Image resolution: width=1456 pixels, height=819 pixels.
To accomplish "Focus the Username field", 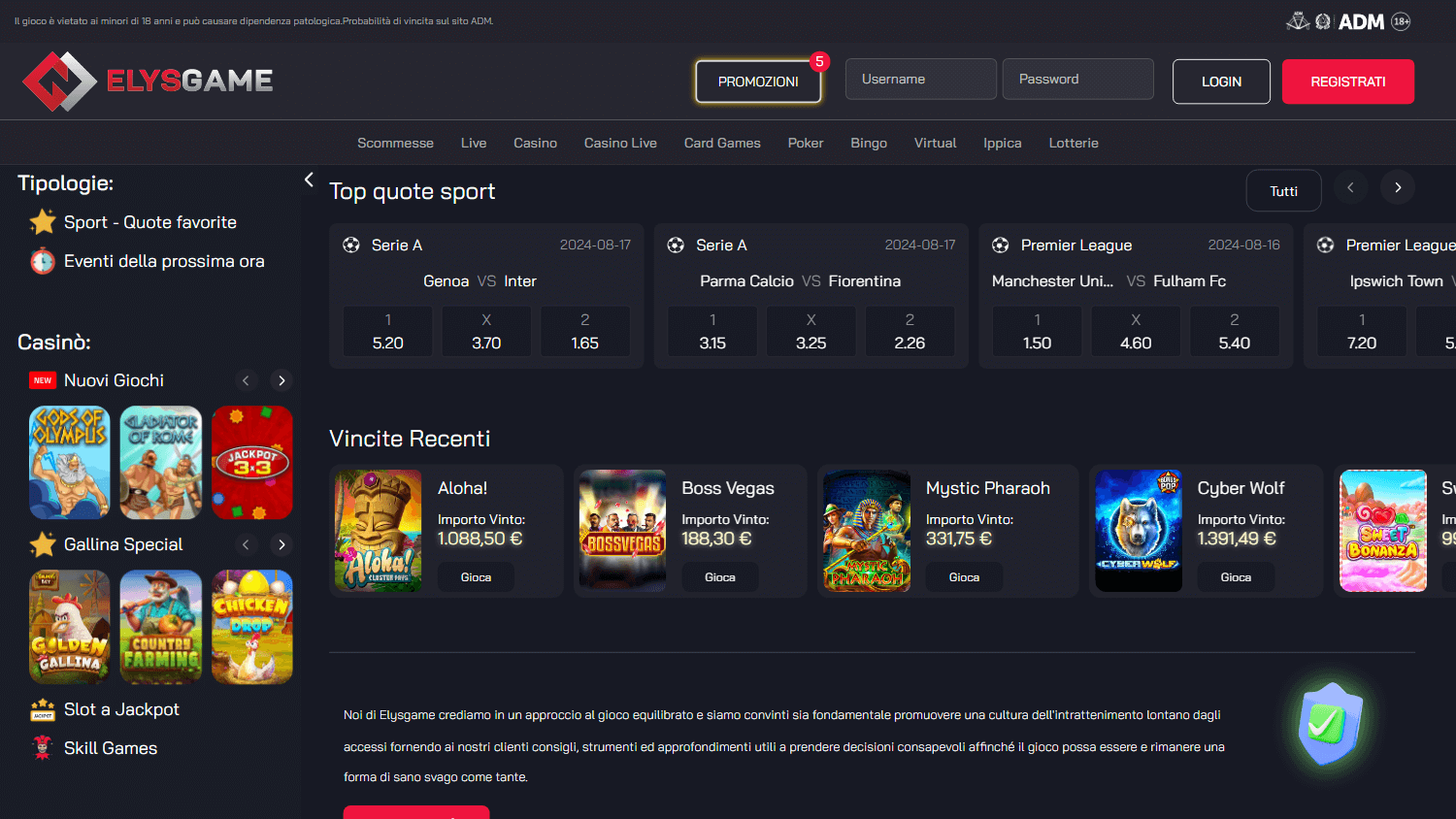I will click(921, 79).
